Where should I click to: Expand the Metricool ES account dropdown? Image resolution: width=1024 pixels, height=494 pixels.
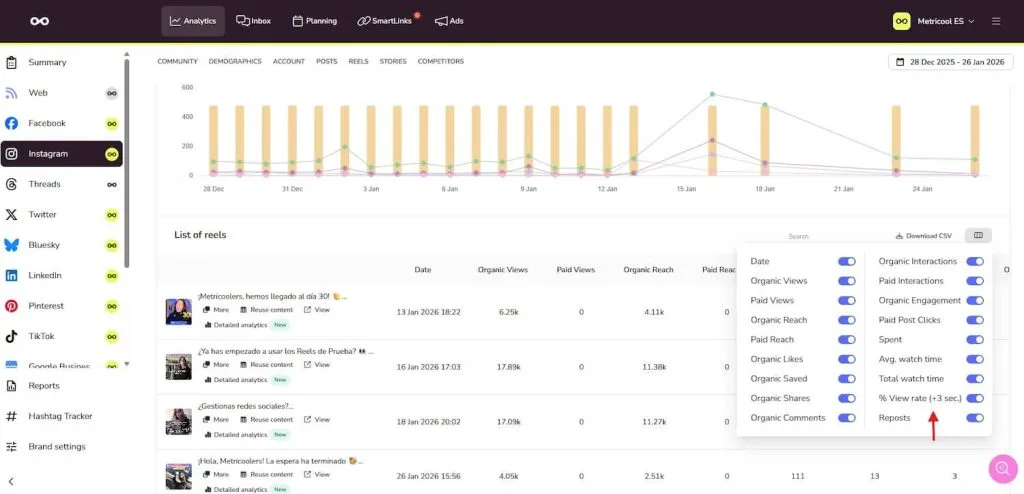point(934,21)
